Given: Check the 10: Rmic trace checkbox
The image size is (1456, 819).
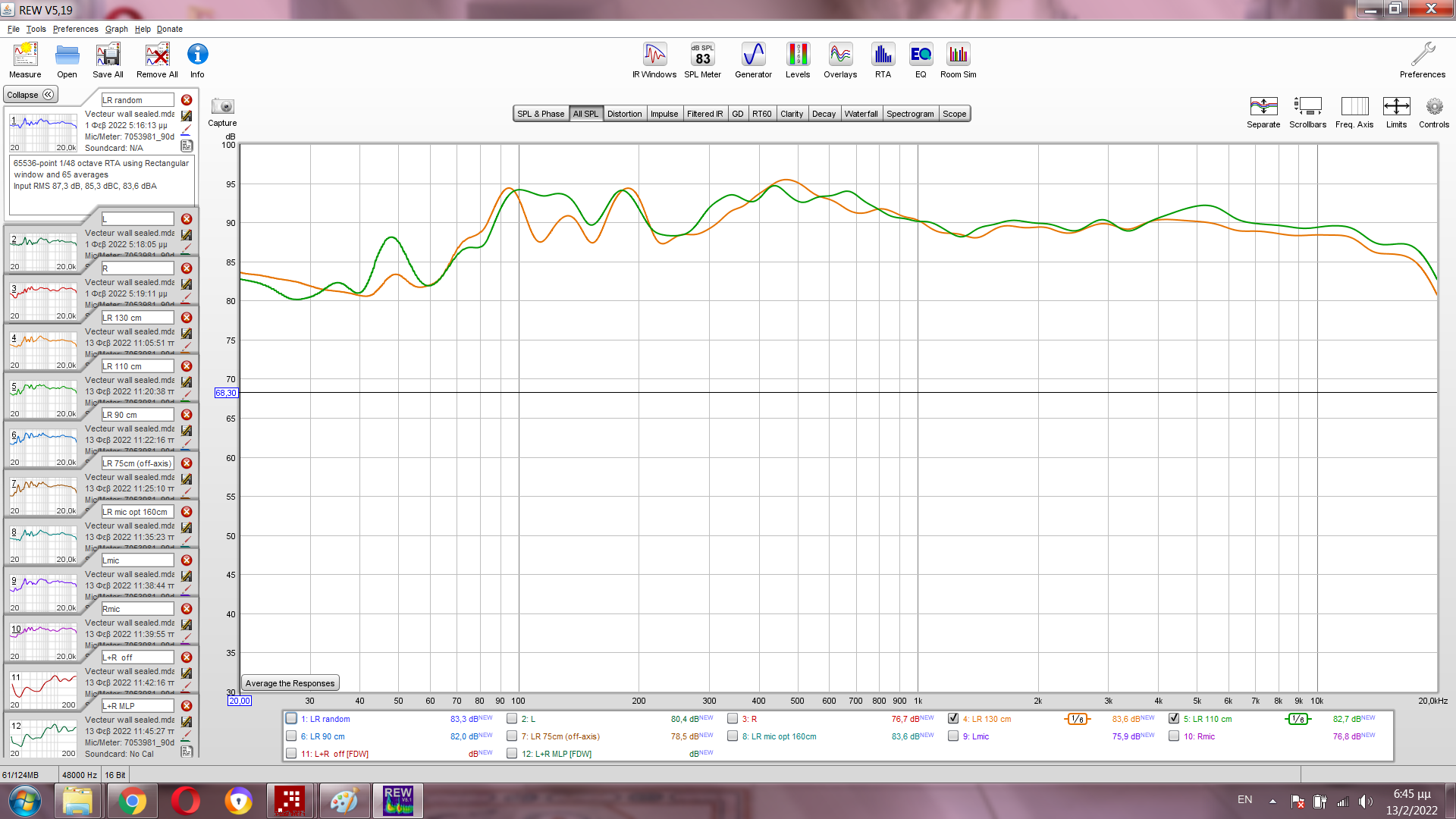Looking at the screenshot, I should pos(1174,736).
